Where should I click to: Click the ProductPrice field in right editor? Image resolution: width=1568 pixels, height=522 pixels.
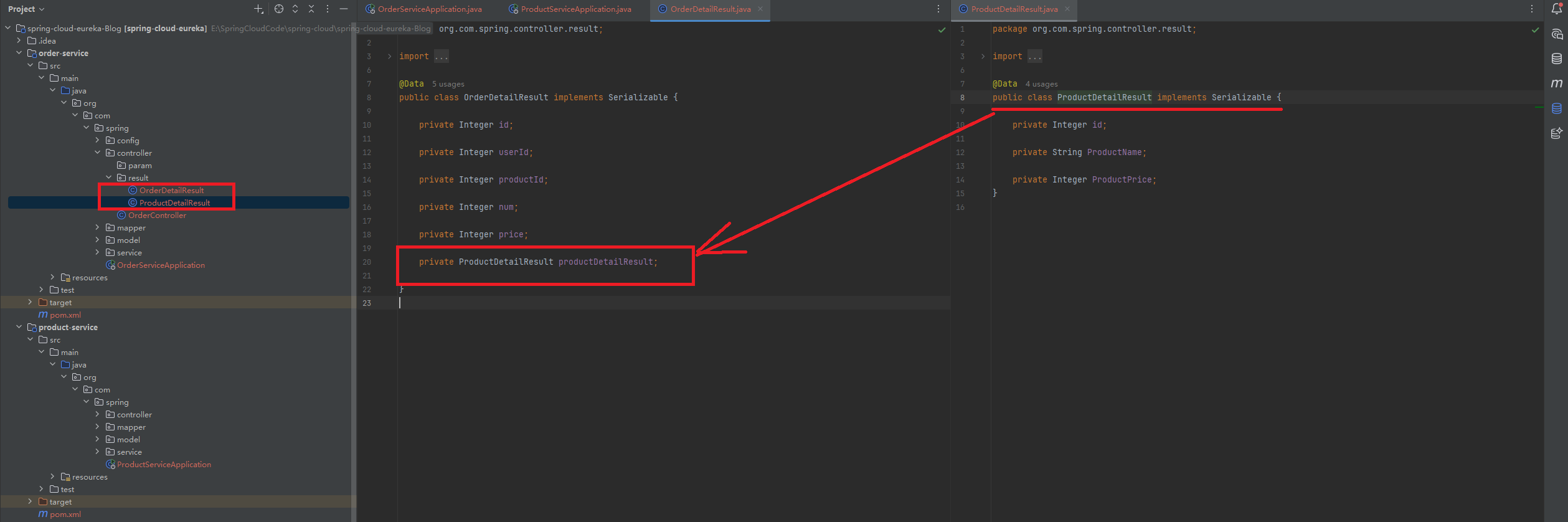(1122, 180)
